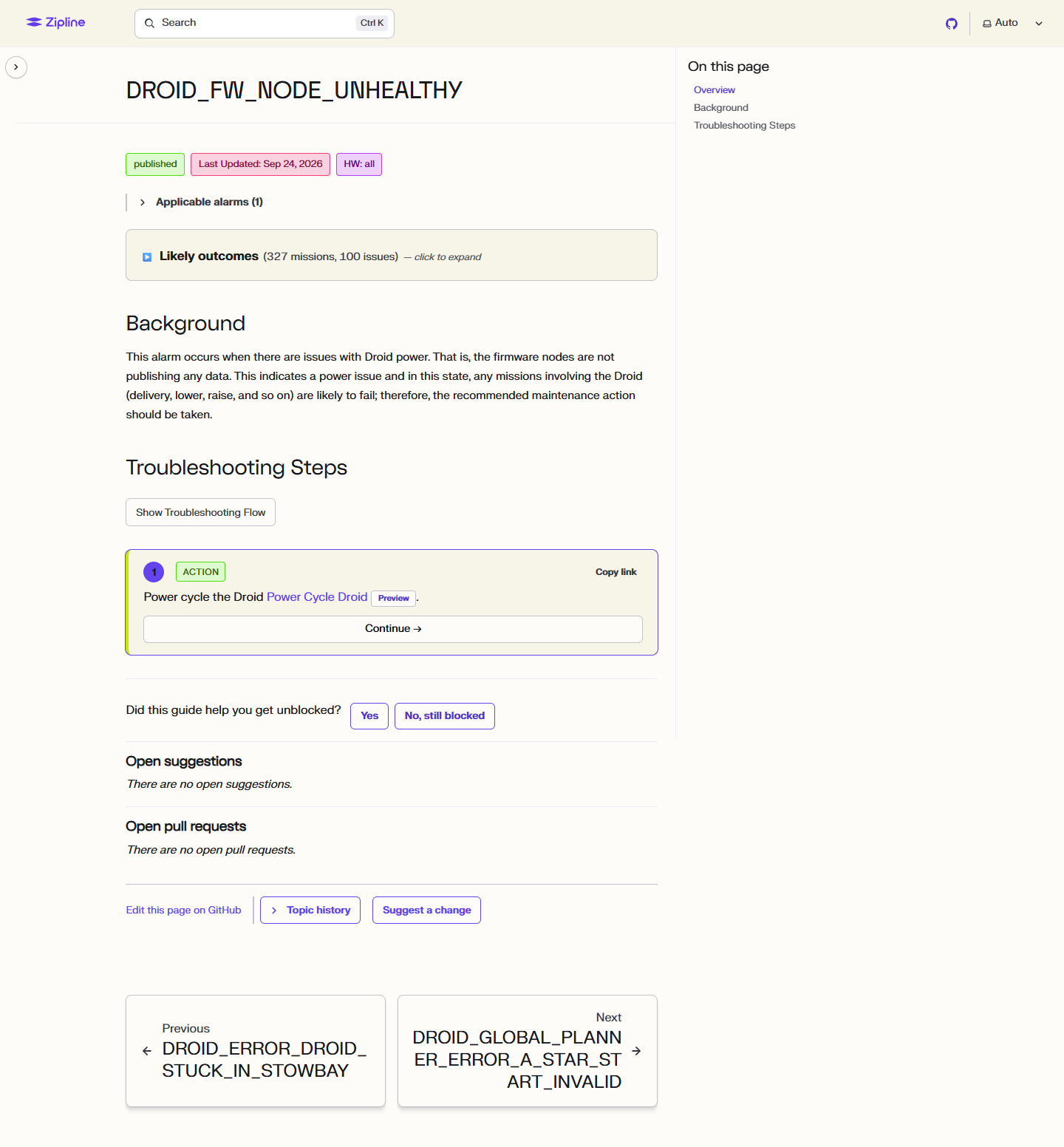Click the blue play icon beside Likely outcomes
This screenshot has height=1147, width=1064.
coord(147,257)
